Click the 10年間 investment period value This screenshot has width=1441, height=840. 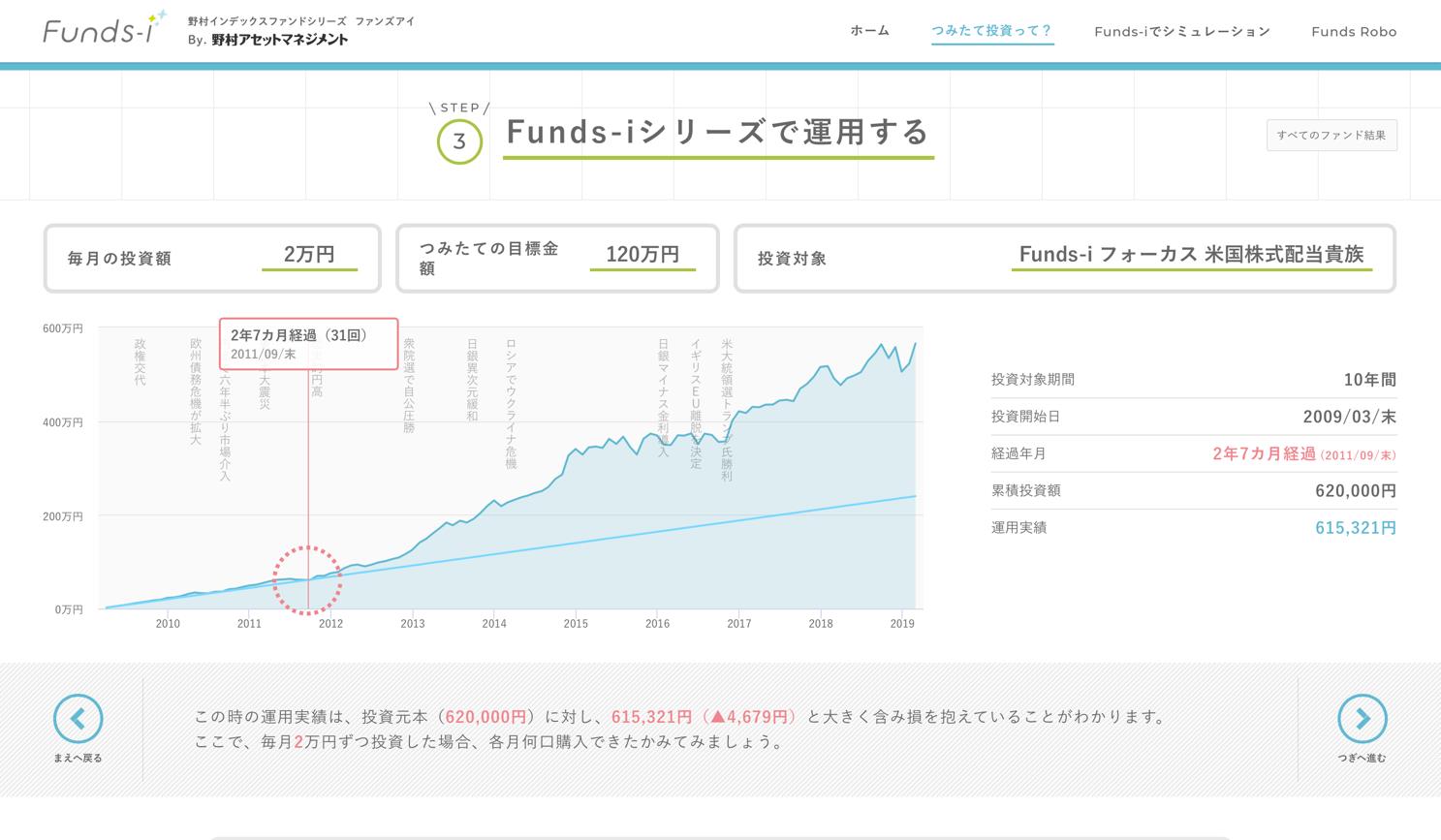[x=1370, y=380]
